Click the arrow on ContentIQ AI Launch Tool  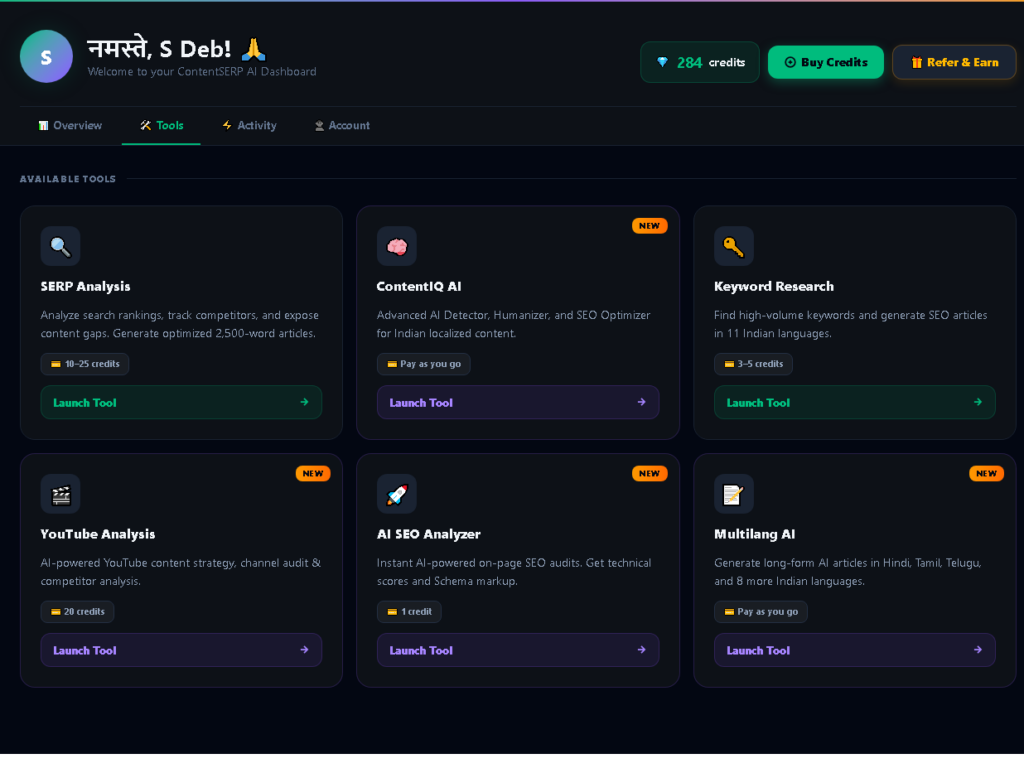click(641, 402)
